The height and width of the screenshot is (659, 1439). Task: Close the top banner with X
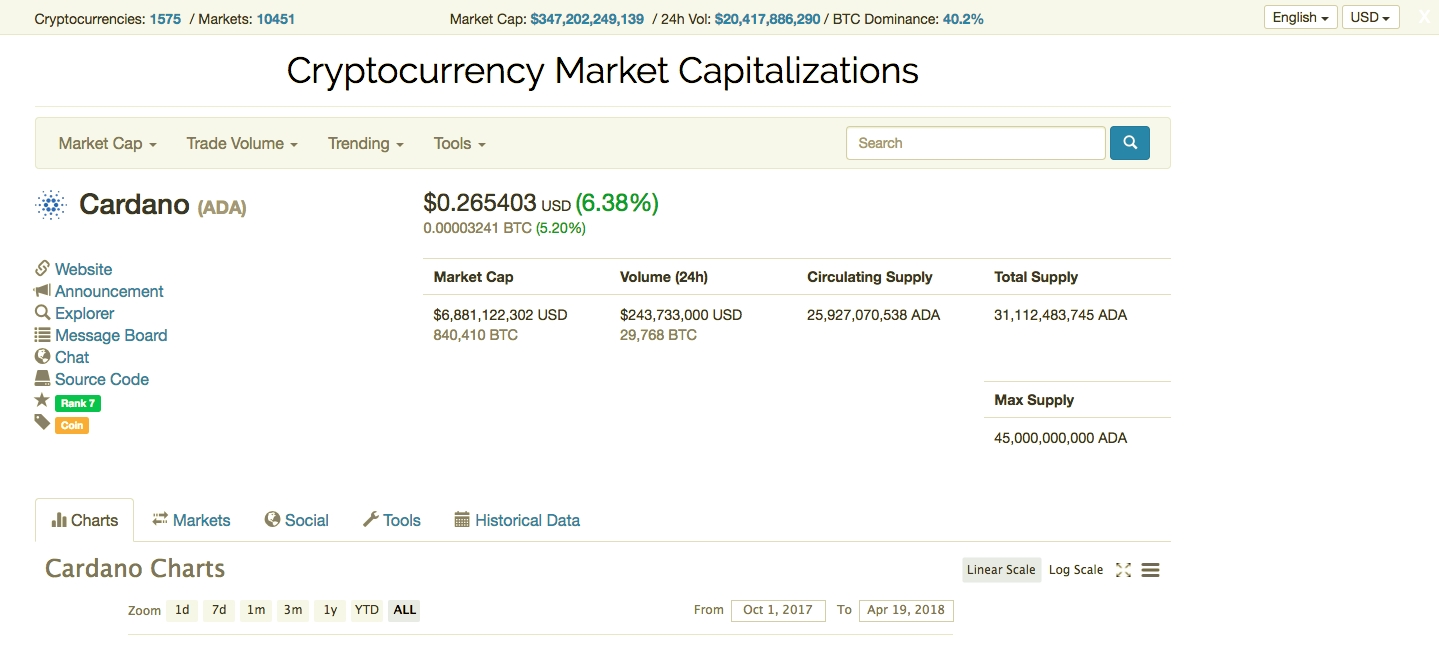[x=1424, y=17]
